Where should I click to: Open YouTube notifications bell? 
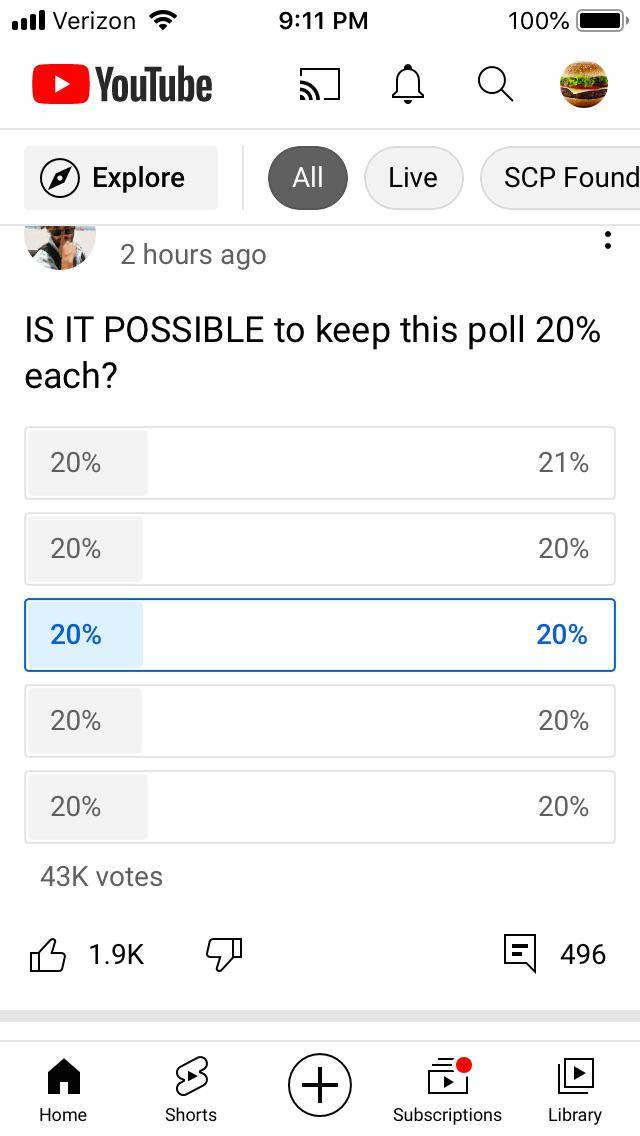(x=406, y=85)
